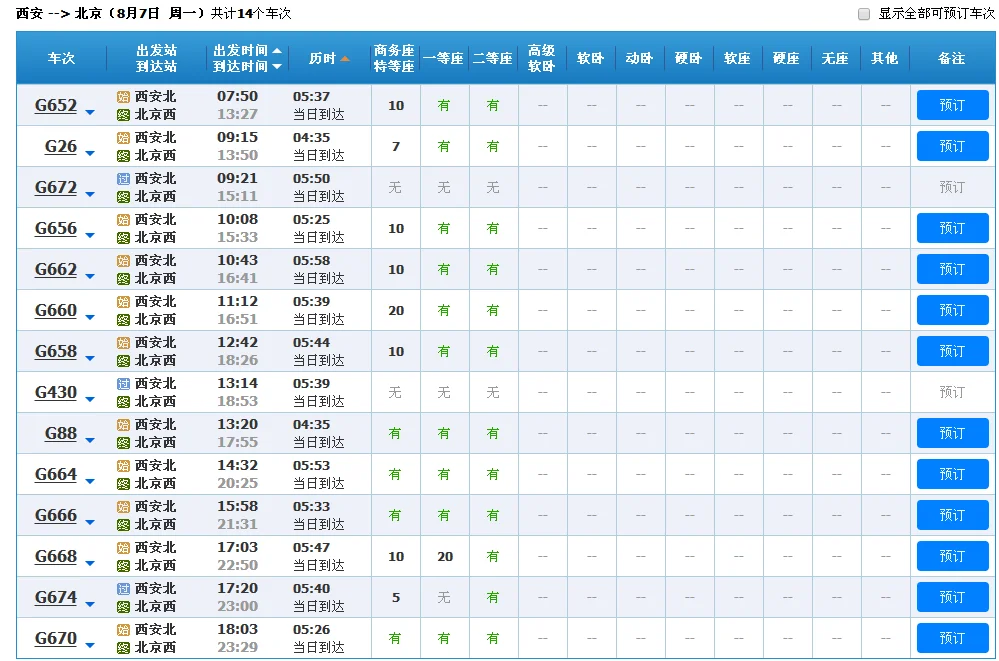This screenshot has height=661, width=999.
Task: Expand the G430 train details dropdown
Action: 89,397
